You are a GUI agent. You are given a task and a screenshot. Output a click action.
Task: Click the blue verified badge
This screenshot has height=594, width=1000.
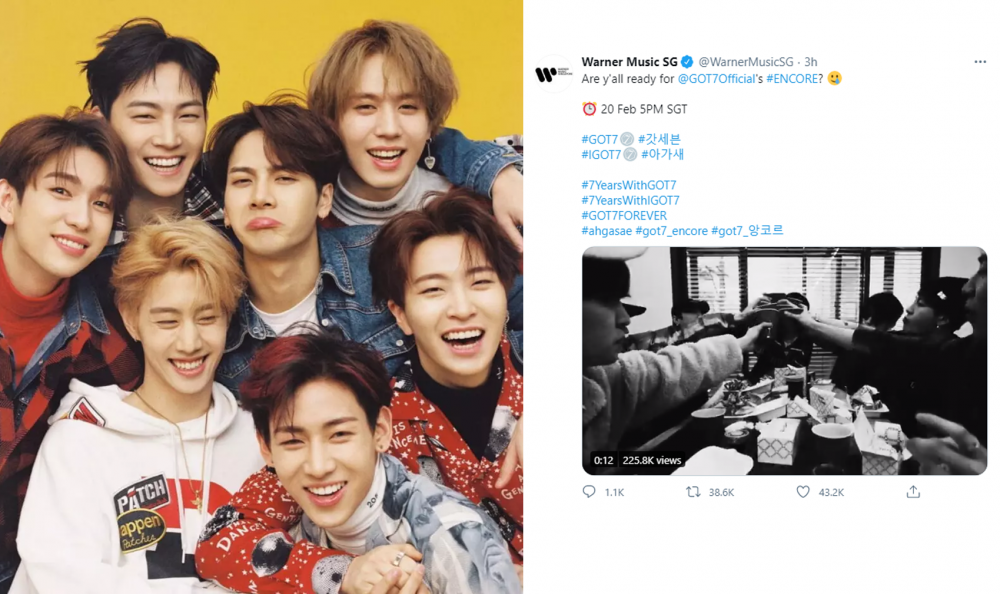click(688, 62)
